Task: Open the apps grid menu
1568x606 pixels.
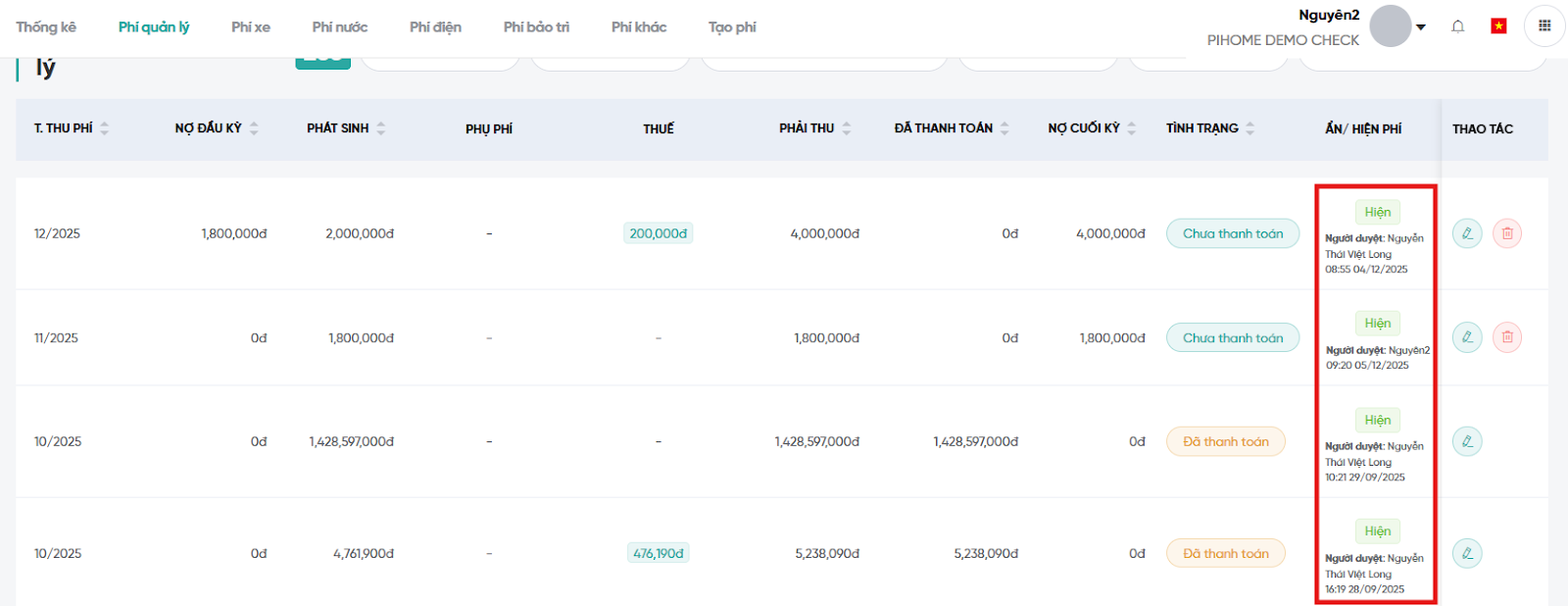Action: click(x=1544, y=26)
